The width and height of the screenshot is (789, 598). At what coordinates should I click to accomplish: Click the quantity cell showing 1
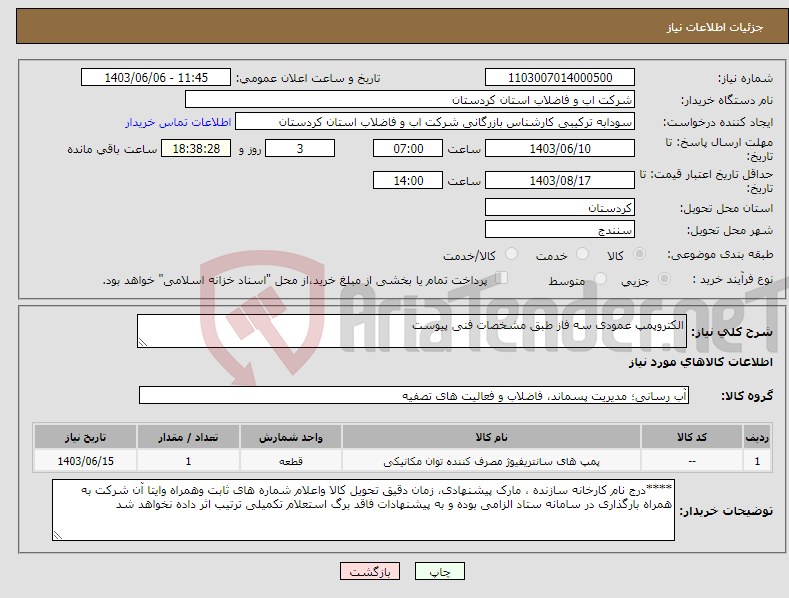[188, 461]
